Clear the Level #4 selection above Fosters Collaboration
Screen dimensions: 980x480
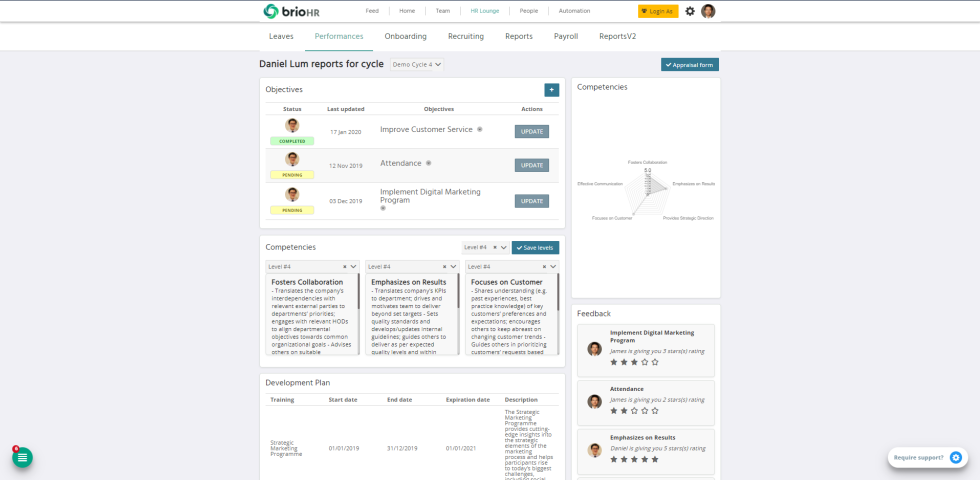coord(344,267)
